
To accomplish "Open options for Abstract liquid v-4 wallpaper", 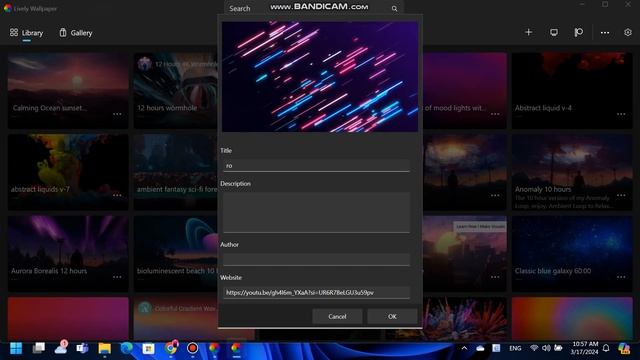I will pos(621,114).
